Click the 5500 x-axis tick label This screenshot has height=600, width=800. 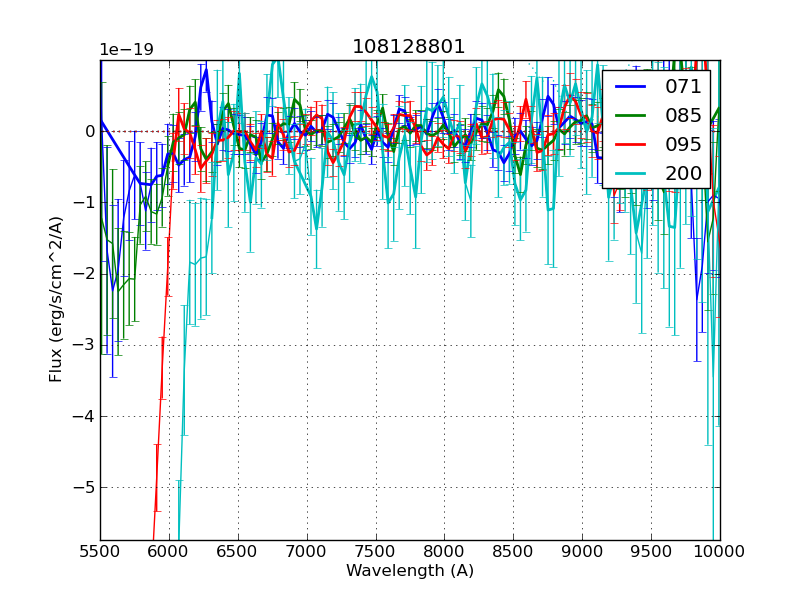point(100,551)
